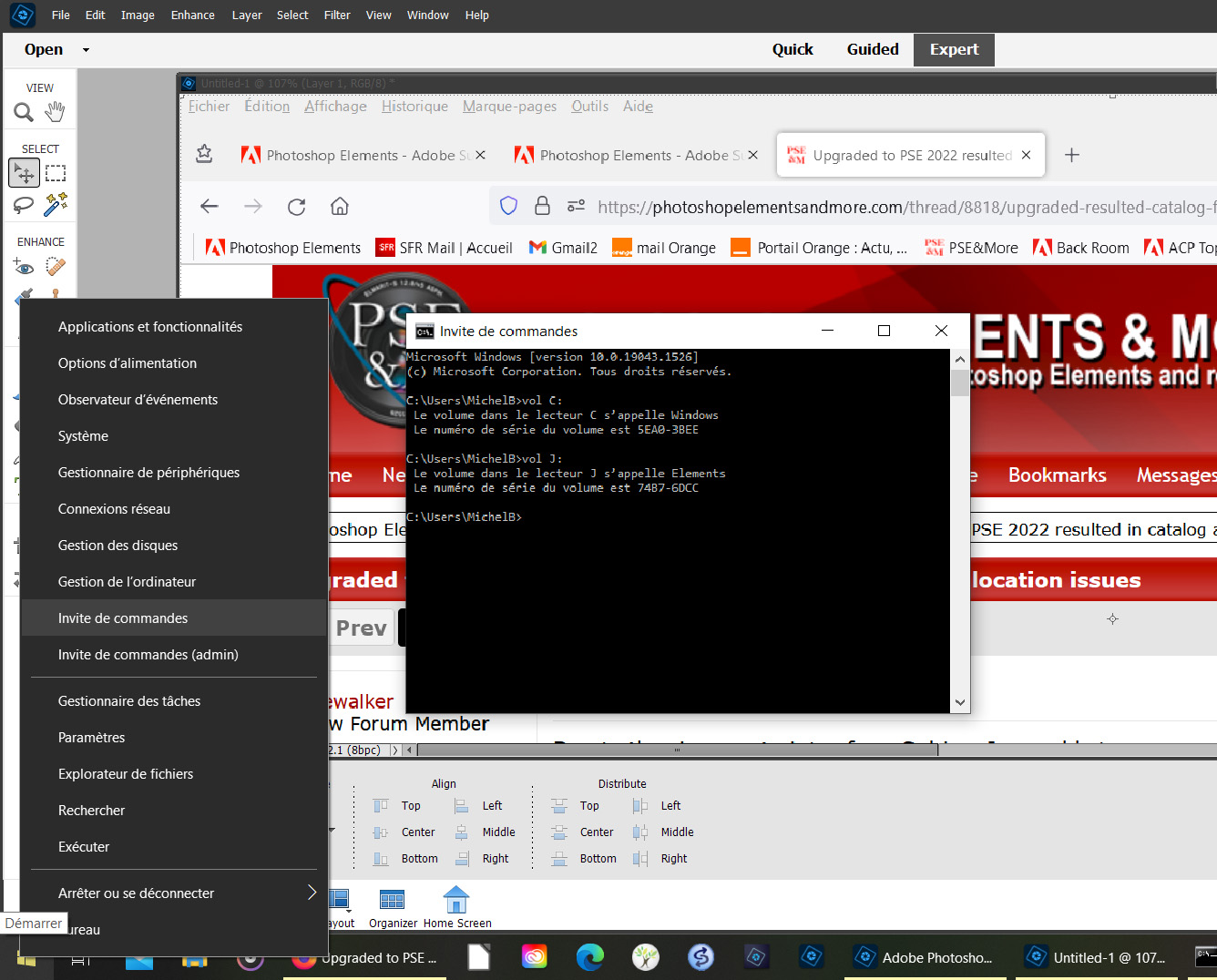This screenshot has height=980, width=1217.
Task: Open Creative Cloud from the taskbar
Action: point(535,956)
